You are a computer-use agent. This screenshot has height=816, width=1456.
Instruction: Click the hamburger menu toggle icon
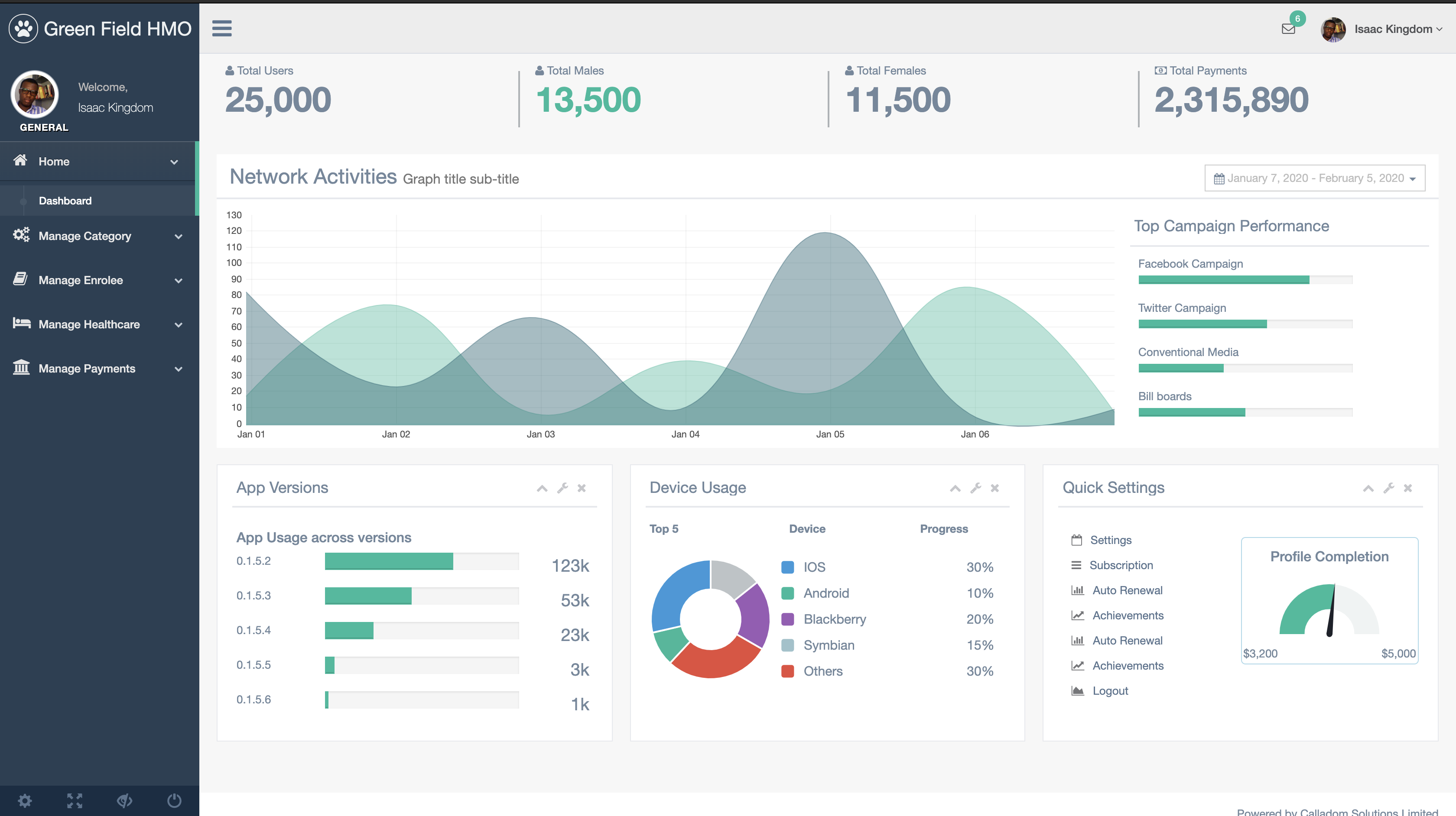click(221, 28)
